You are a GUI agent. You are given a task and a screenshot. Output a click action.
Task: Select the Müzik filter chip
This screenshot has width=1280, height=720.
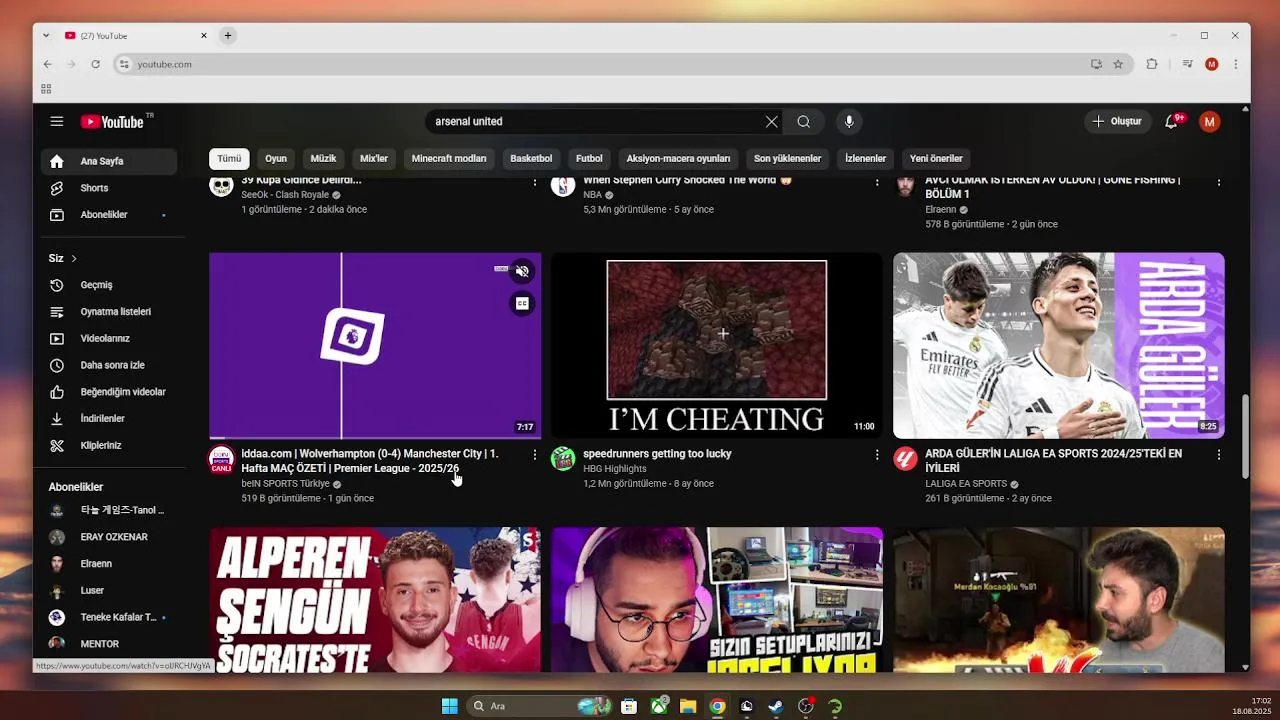click(323, 158)
